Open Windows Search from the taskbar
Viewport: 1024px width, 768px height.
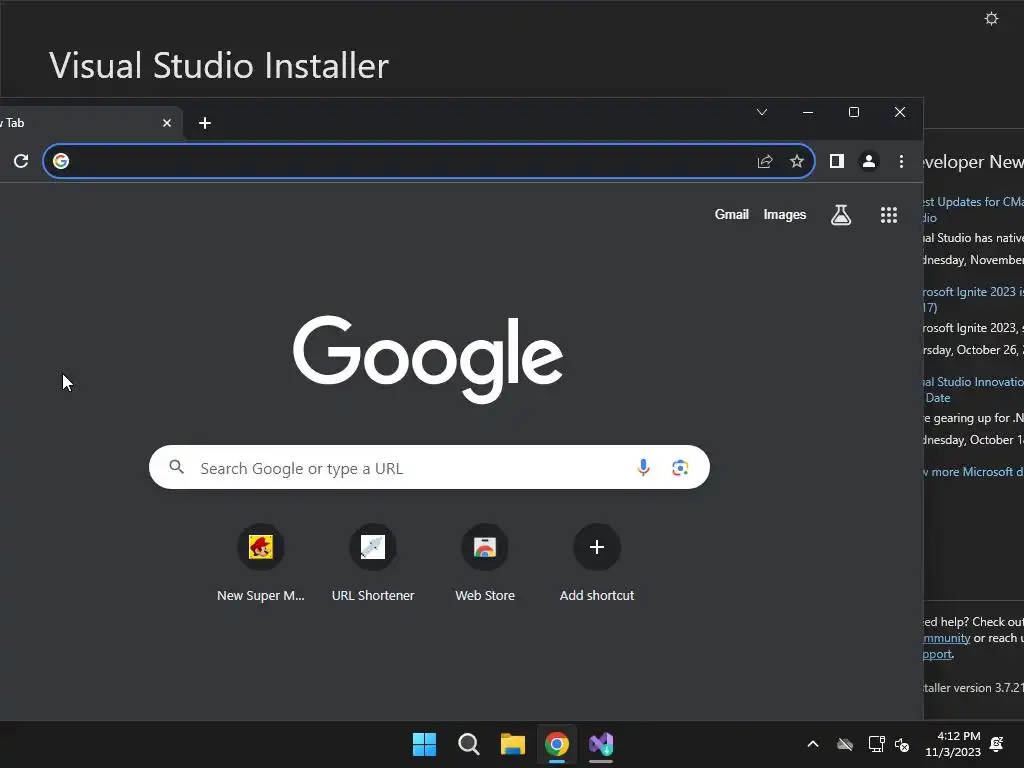468,744
